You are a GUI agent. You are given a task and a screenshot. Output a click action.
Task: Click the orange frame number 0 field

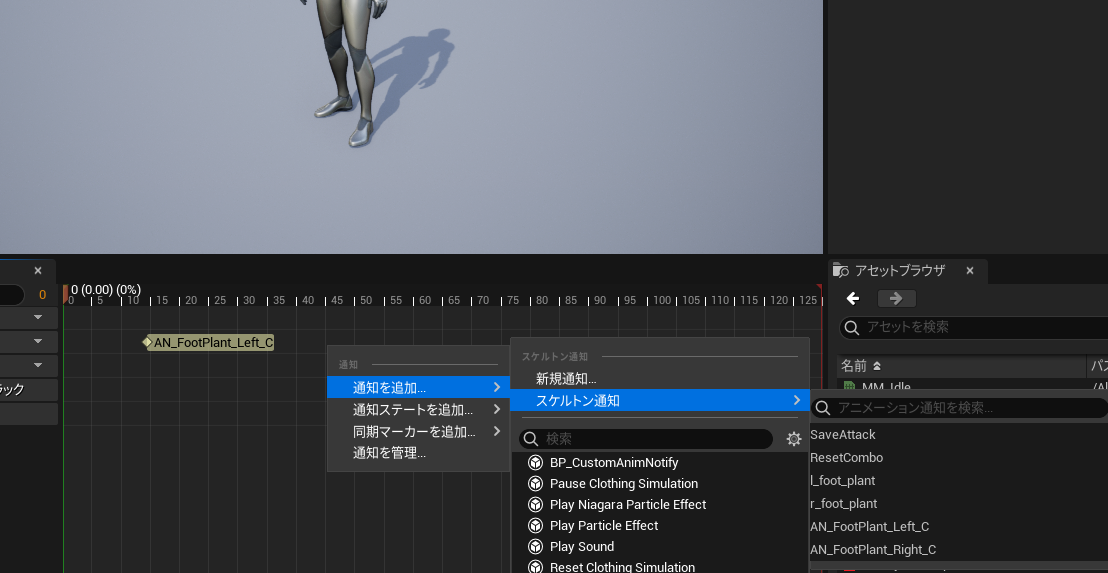pyautogui.click(x=42, y=295)
